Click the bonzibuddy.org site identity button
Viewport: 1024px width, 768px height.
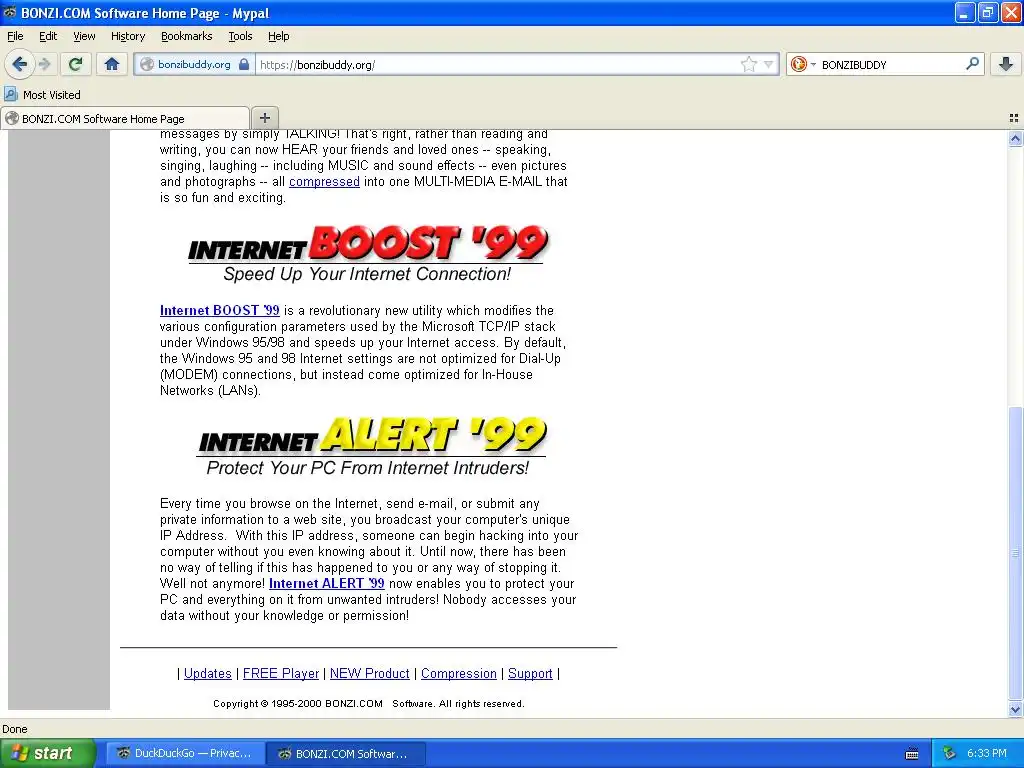click(195, 64)
